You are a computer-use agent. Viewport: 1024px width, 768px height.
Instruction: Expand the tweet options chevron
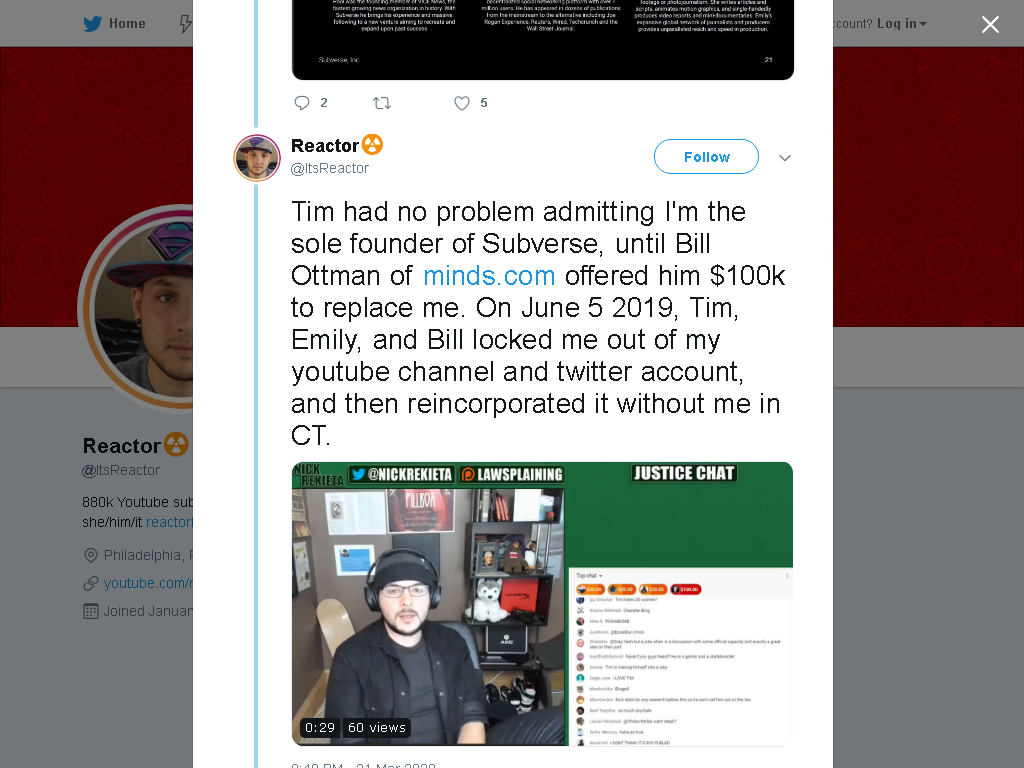[785, 157]
